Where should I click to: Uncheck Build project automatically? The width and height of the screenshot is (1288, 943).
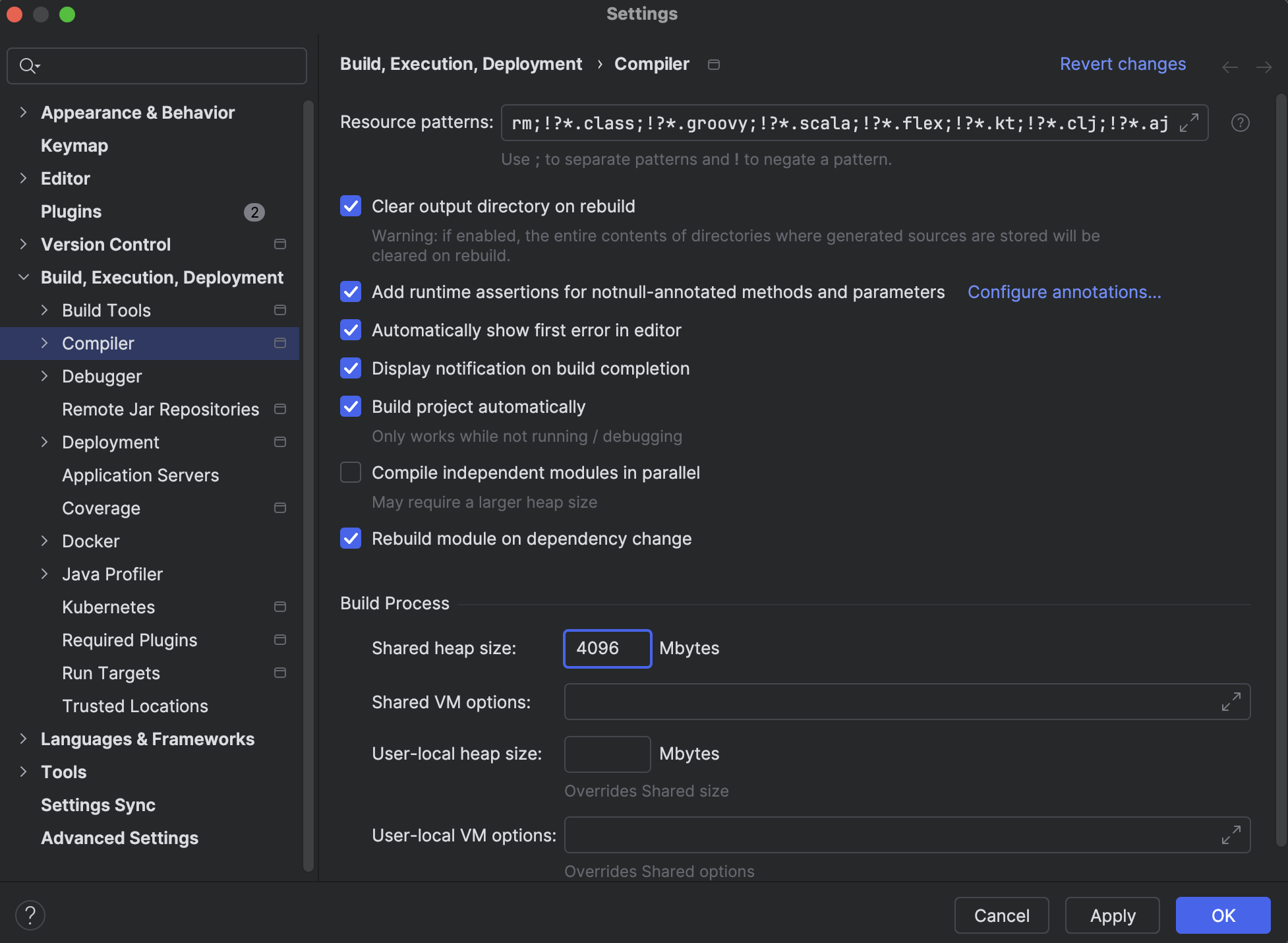351,406
